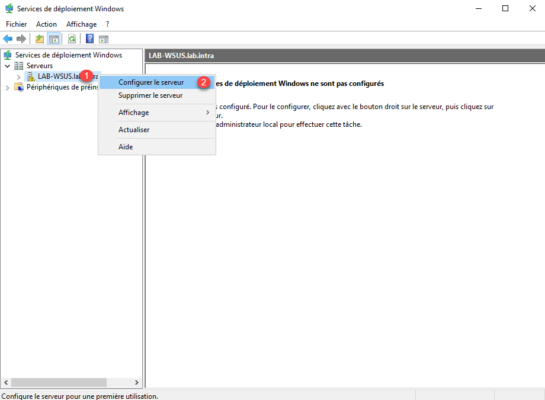This screenshot has height=400, width=545.
Task: Choose Aide in the context menu
Action: pos(157,147)
